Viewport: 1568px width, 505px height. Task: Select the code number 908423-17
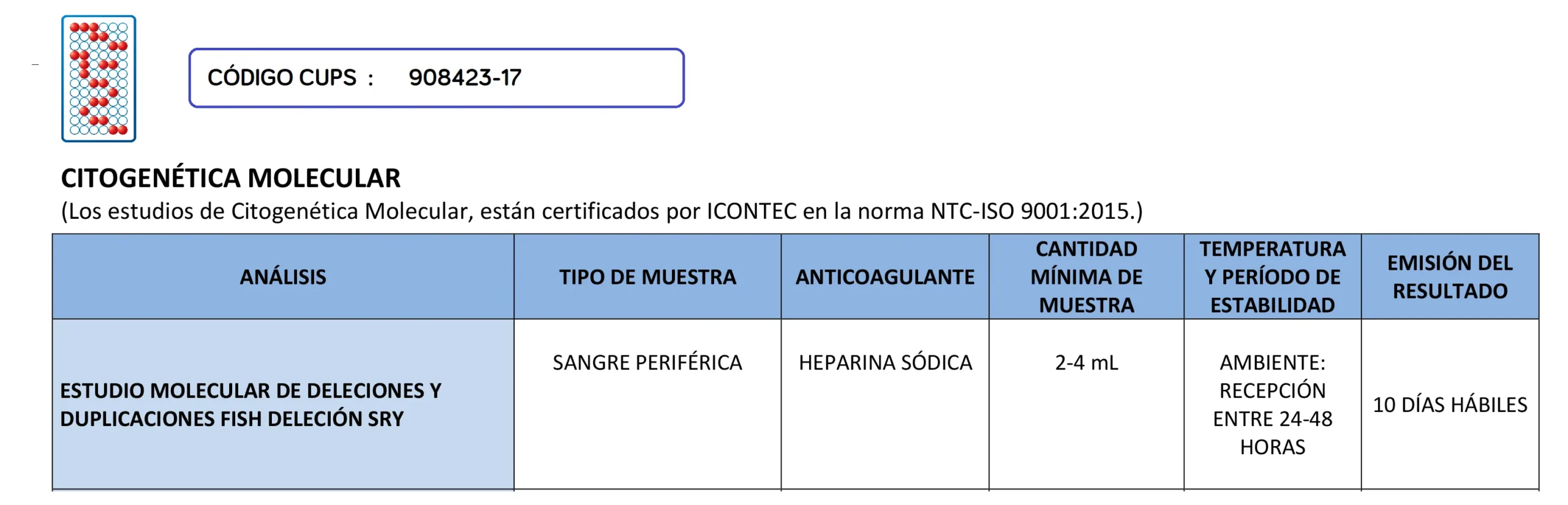pyautogui.click(x=465, y=78)
